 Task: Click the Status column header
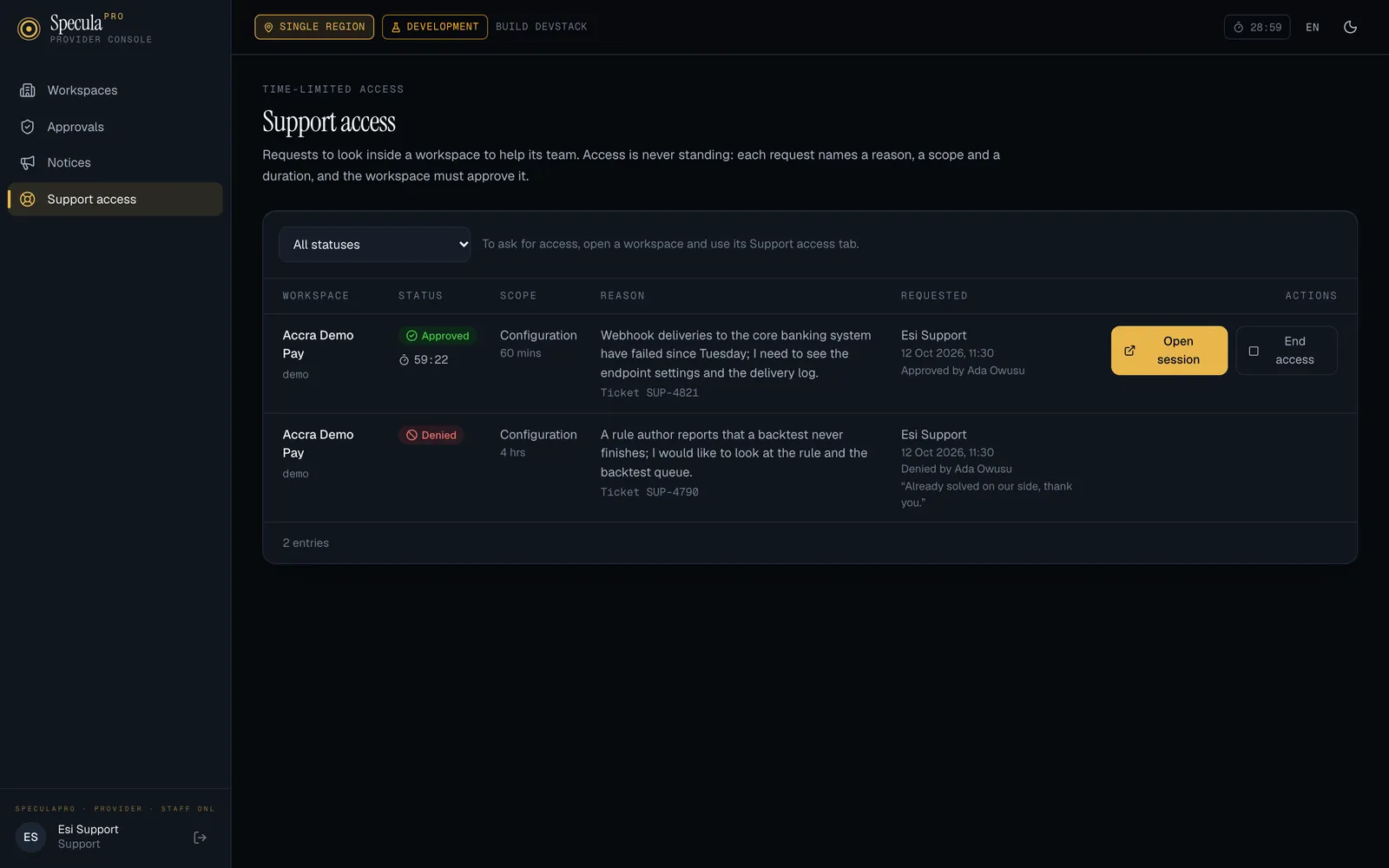[x=420, y=296]
